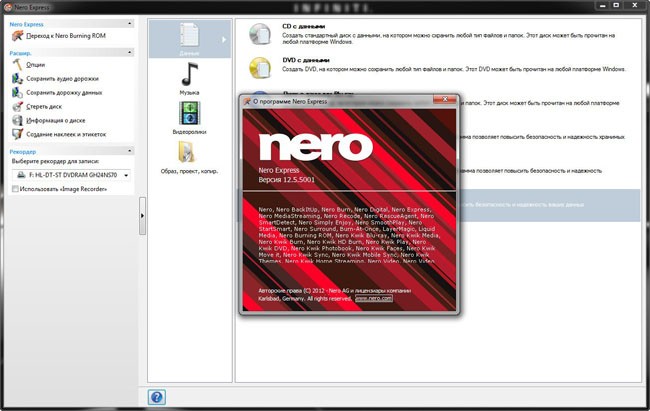Select the Музыка note icon
Screen dimensions: 650x411
[189, 74]
